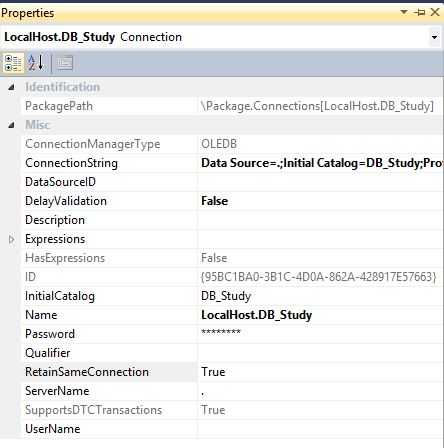Click the DataSourceID property label
Viewport: 444px width, 448px height.
tap(60, 182)
